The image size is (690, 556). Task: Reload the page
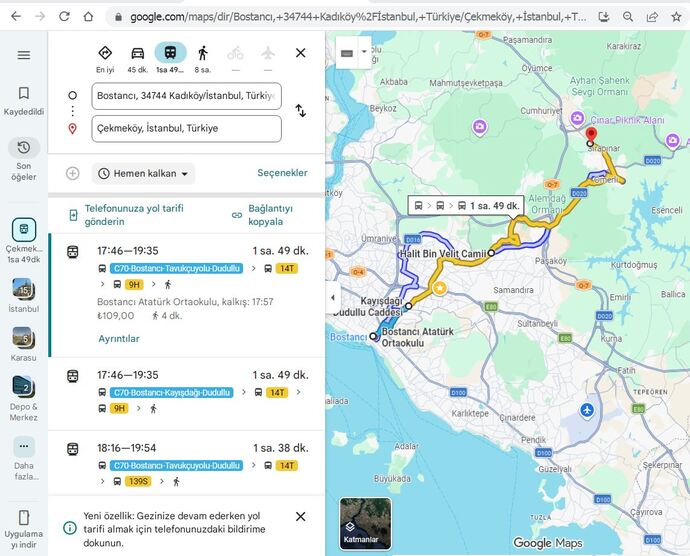(64, 17)
